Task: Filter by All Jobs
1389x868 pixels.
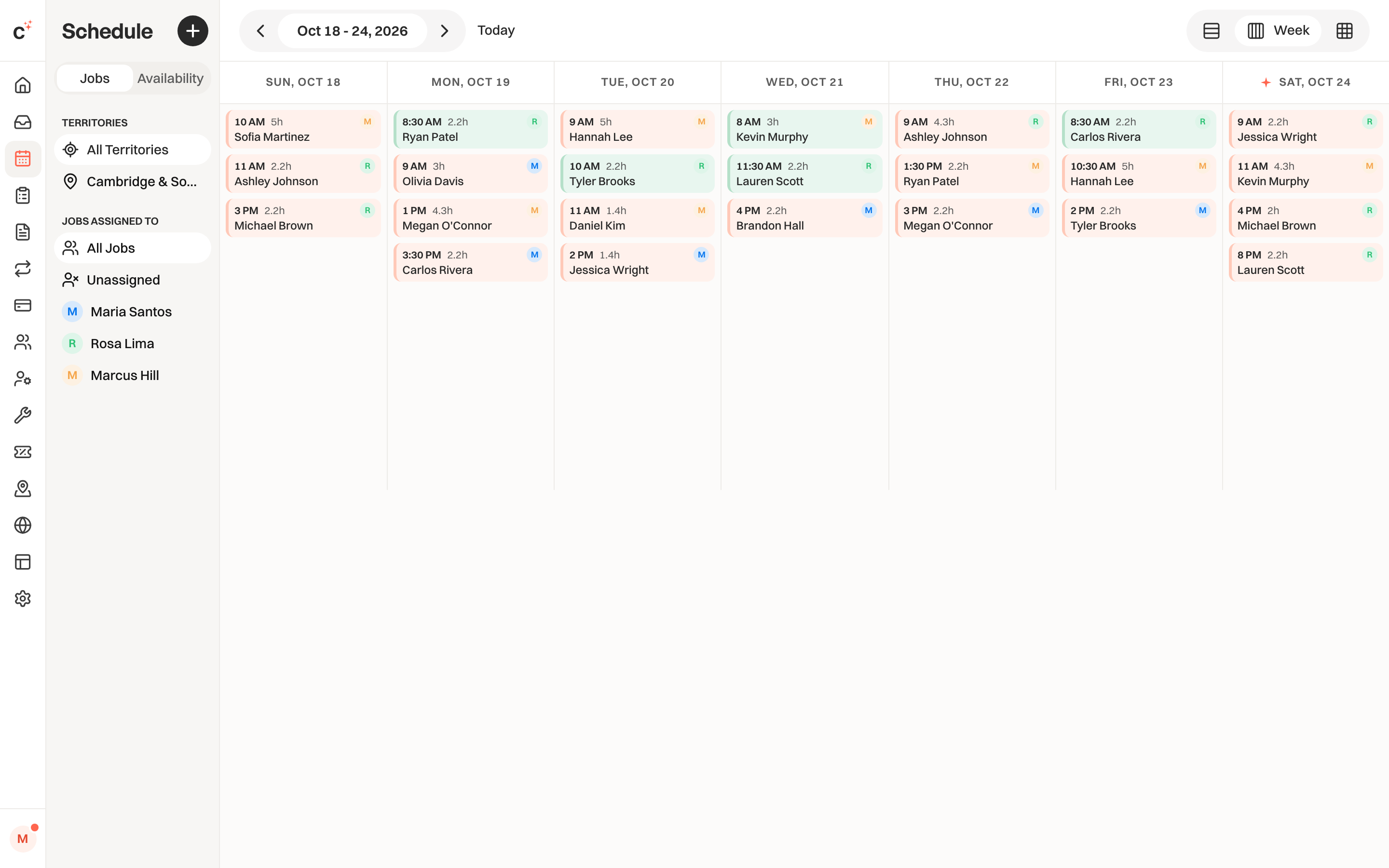Action: click(133, 248)
